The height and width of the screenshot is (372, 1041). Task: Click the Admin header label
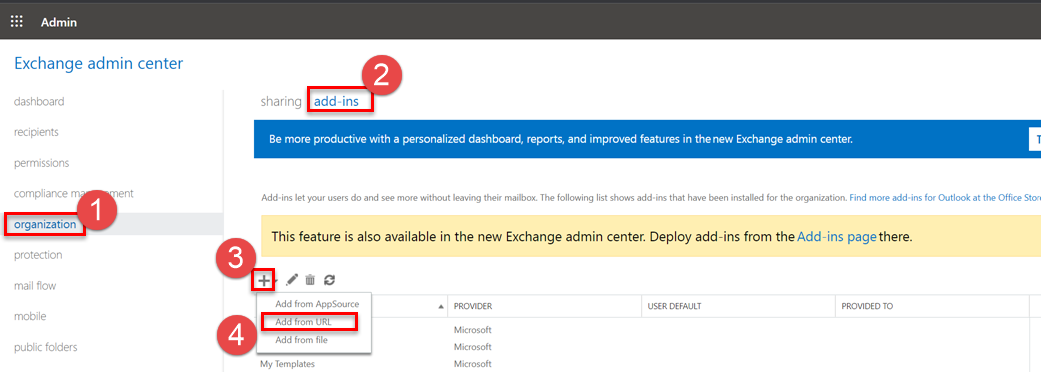(x=59, y=22)
